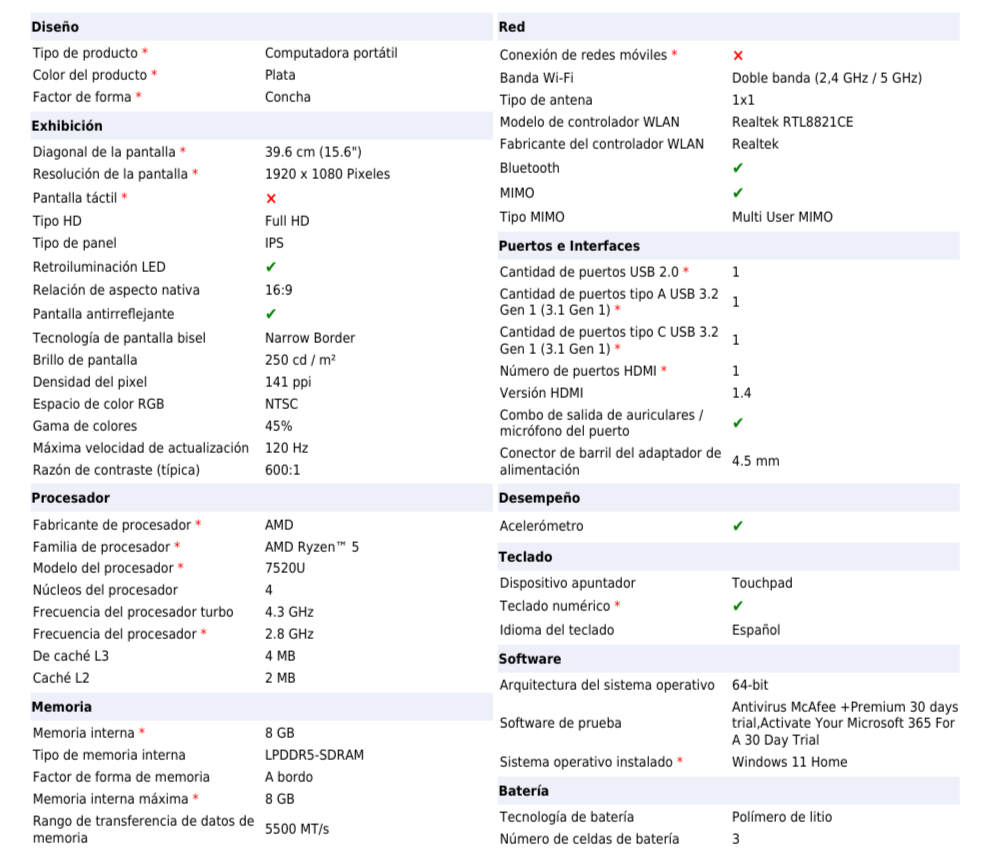
Task: Click the Realtek RTL8821CE controller value
Action: (x=792, y=122)
